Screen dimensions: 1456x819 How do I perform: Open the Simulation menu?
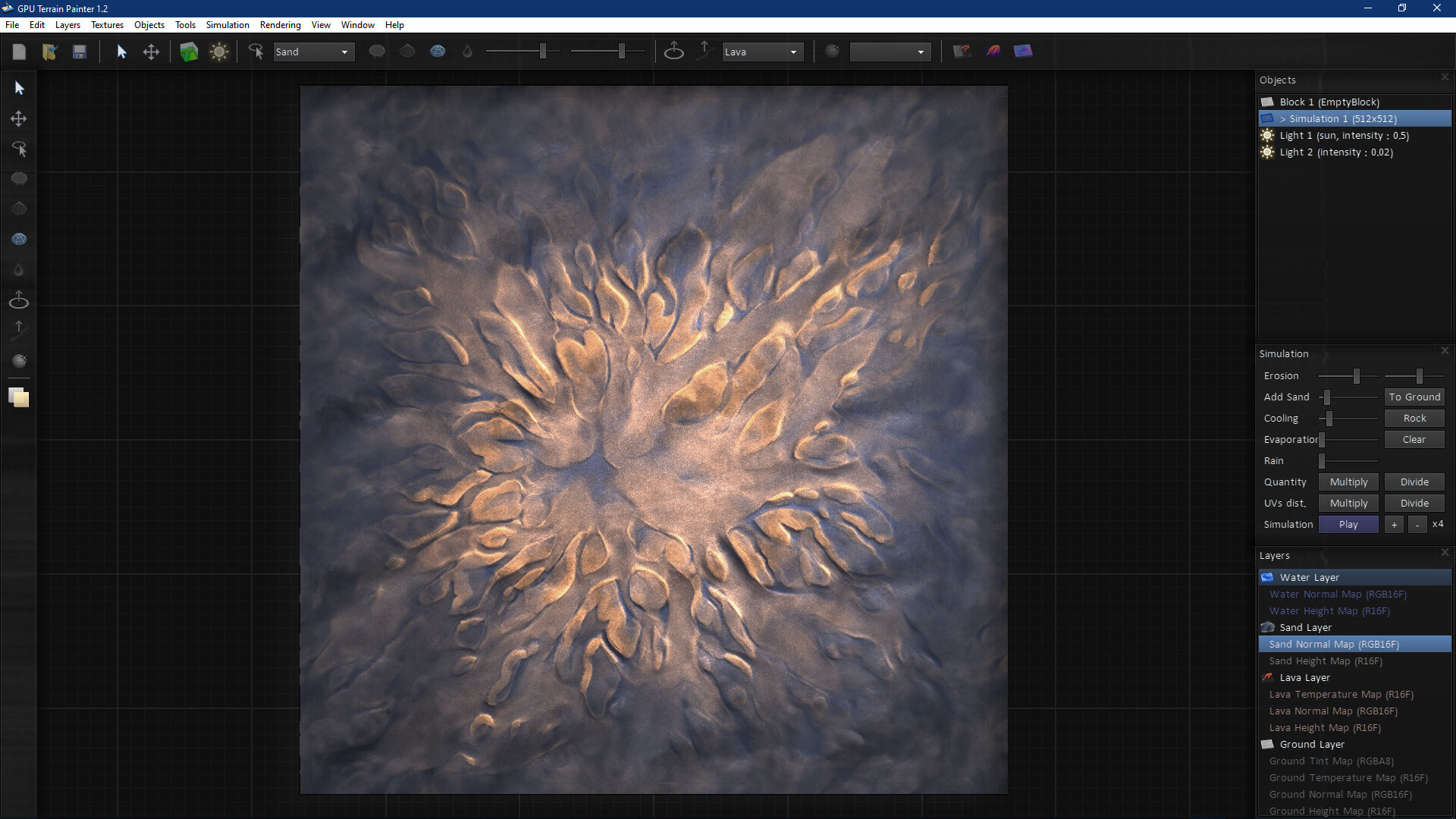tap(227, 24)
